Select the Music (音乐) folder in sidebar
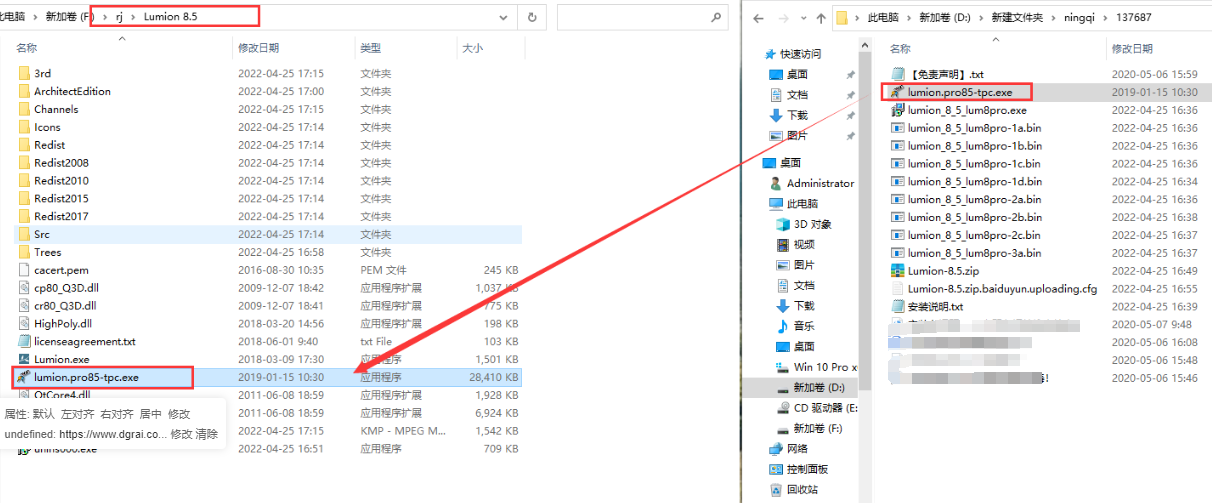The image size is (1212, 503). tap(803, 326)
